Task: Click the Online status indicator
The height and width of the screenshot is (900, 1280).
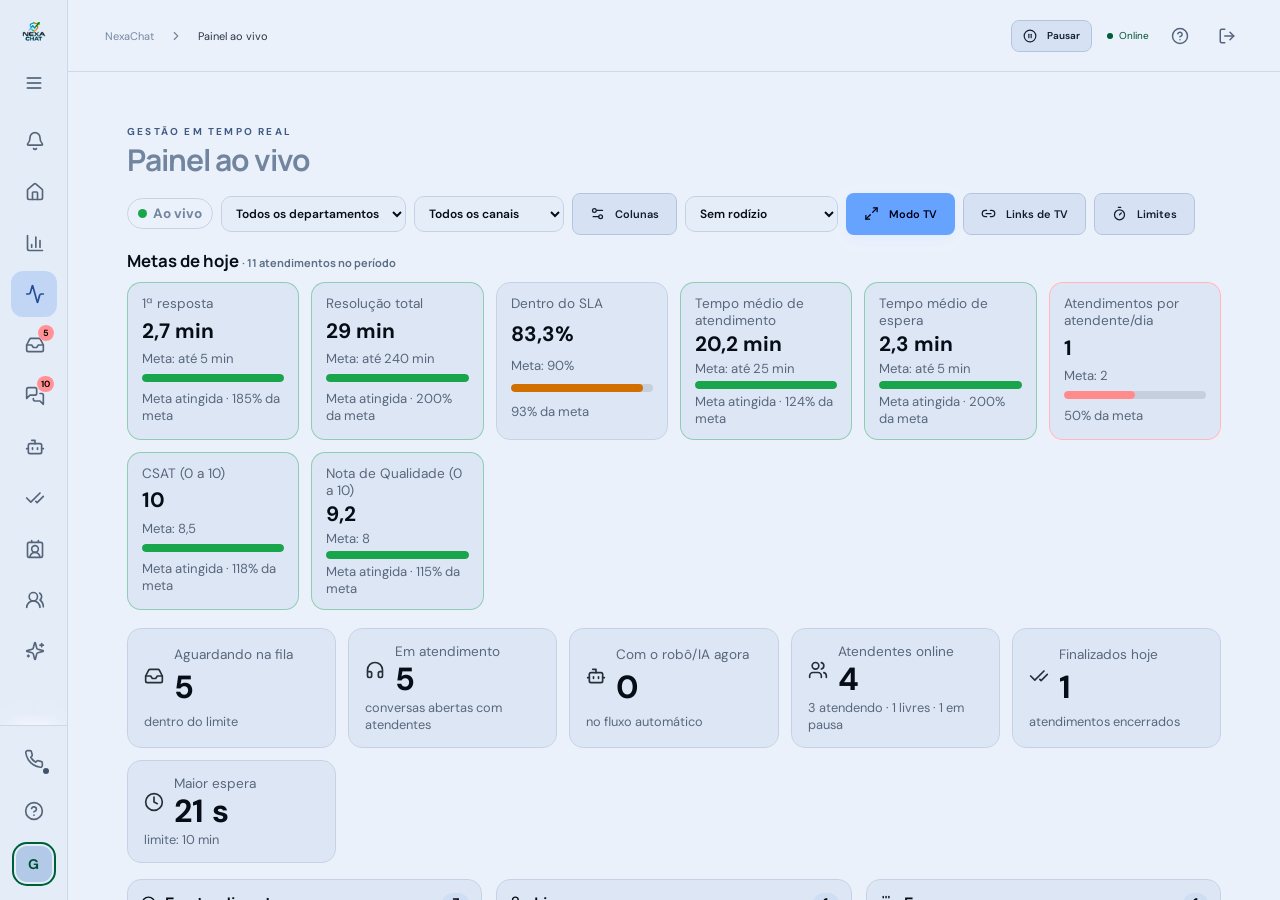Action: (1128, 36)
